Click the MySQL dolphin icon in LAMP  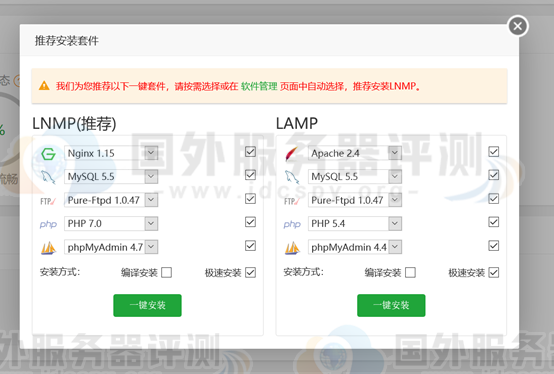tap(292, 177)
